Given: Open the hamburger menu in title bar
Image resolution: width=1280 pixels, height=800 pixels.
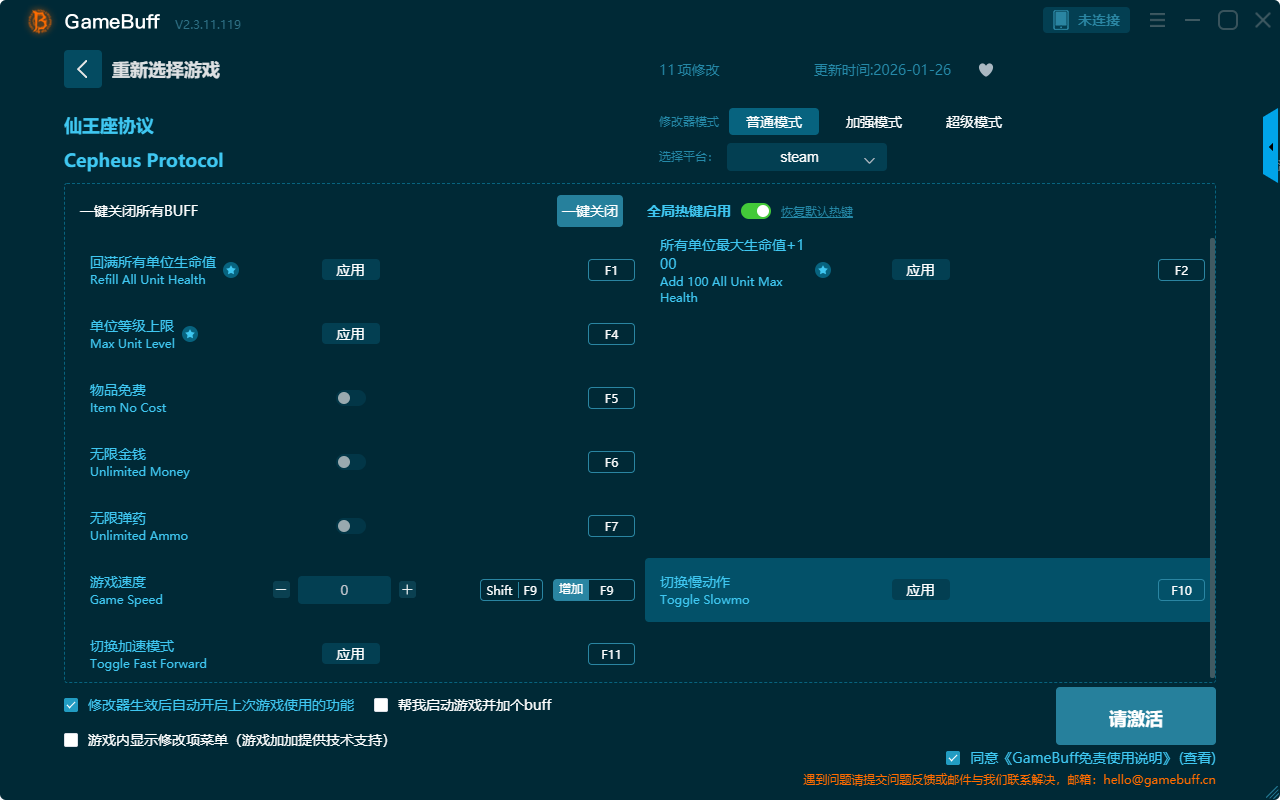Looking at the screenshot, I should pyautogui.click(x=1157, y=20).
